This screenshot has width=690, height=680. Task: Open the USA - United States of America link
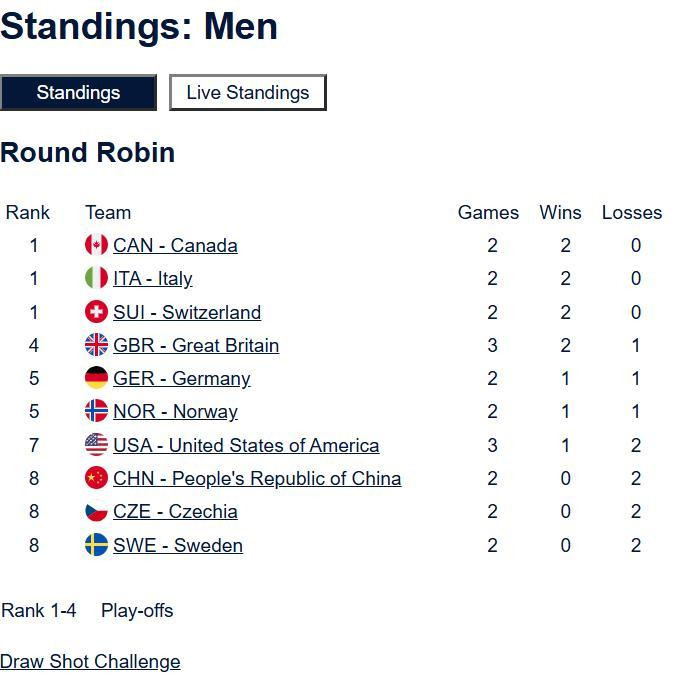pos(246,446)
